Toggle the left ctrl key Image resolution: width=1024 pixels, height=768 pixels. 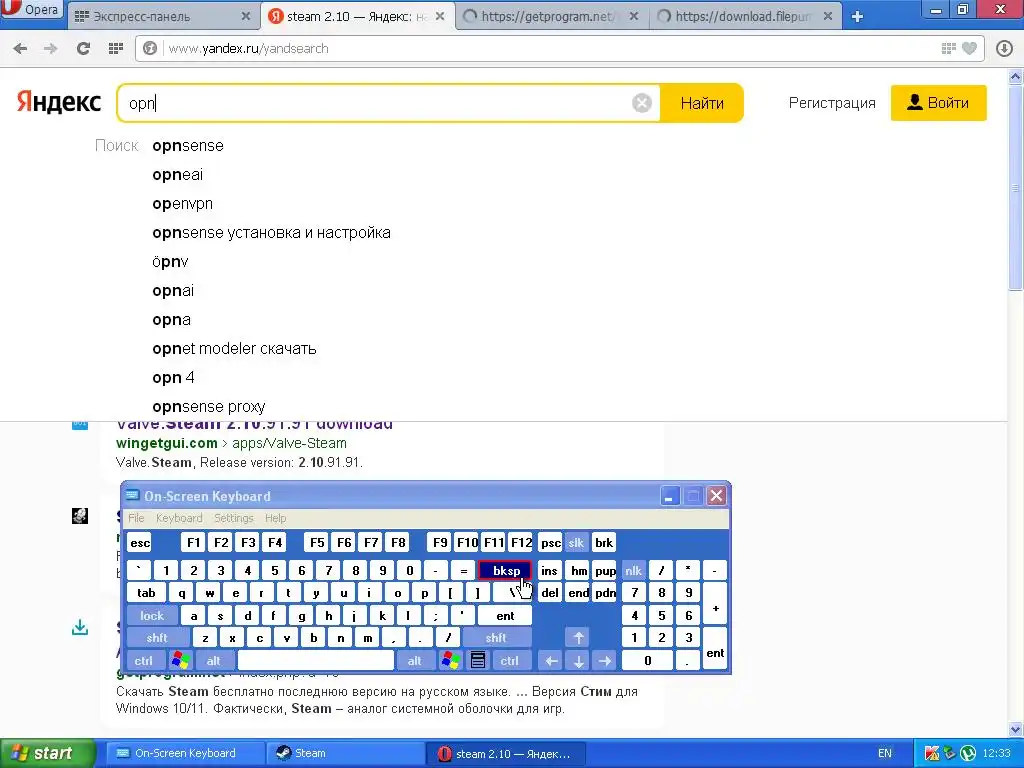[x=144, y=661]
